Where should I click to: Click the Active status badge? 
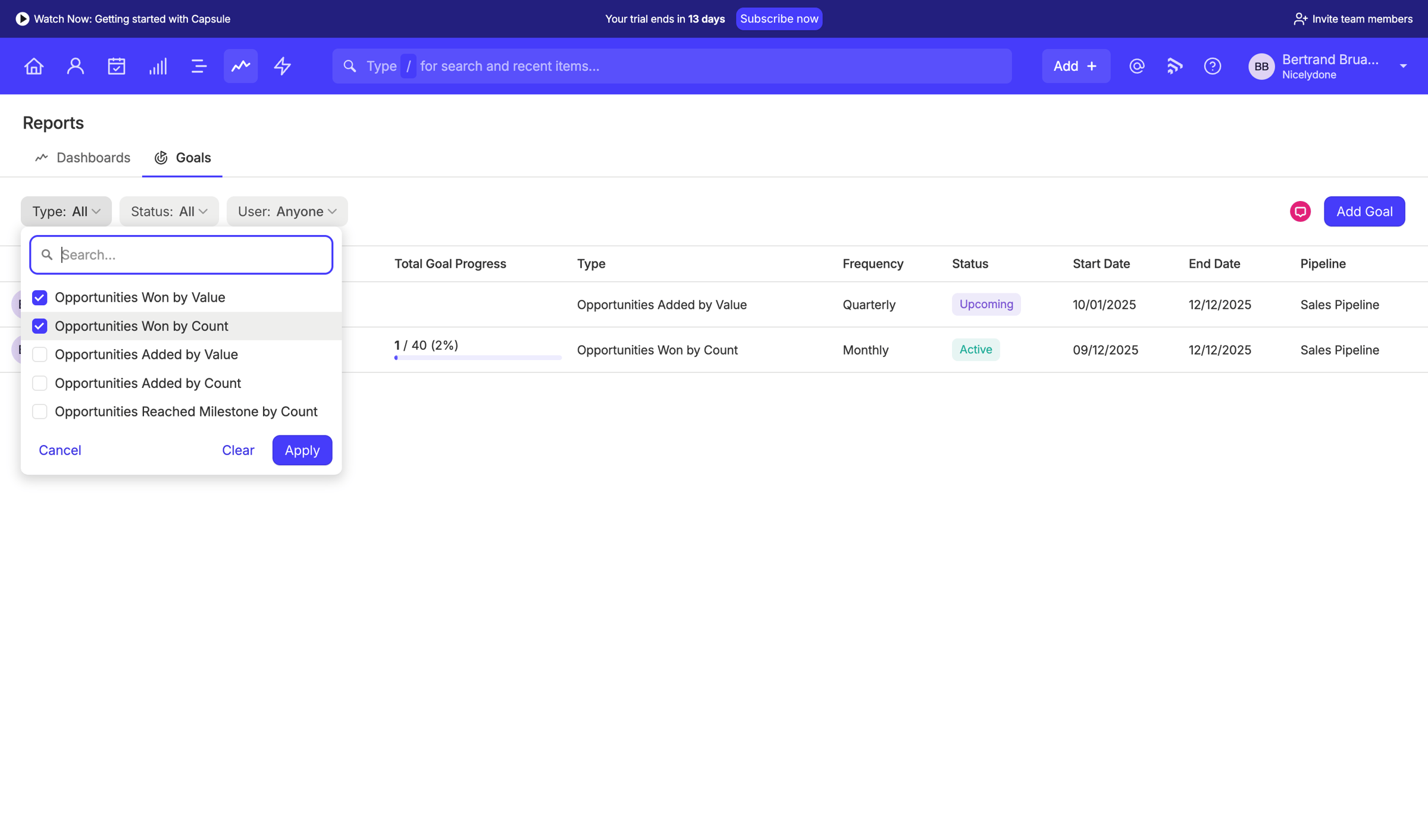(976, 349)
